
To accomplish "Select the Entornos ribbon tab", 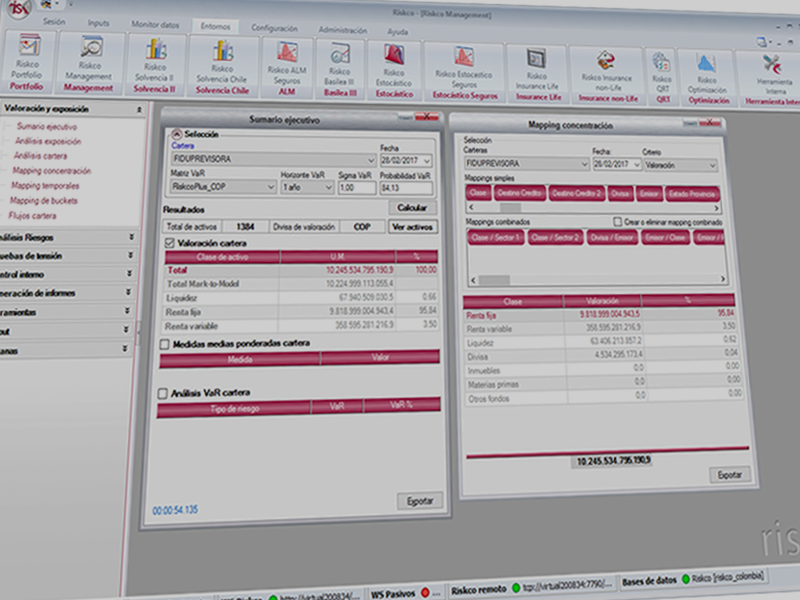I will click(215, 26).
